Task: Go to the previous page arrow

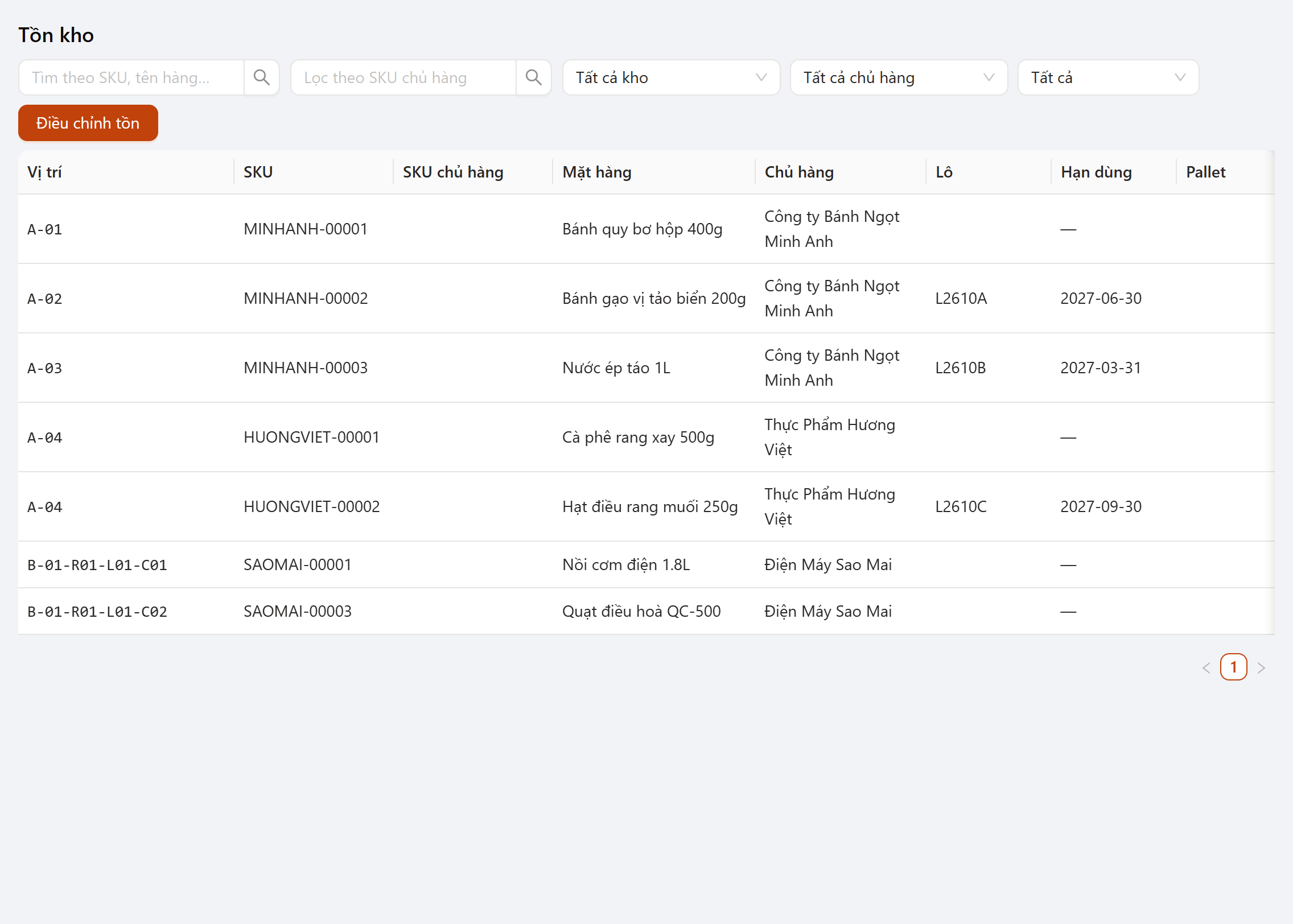Action: point(1206,667)
